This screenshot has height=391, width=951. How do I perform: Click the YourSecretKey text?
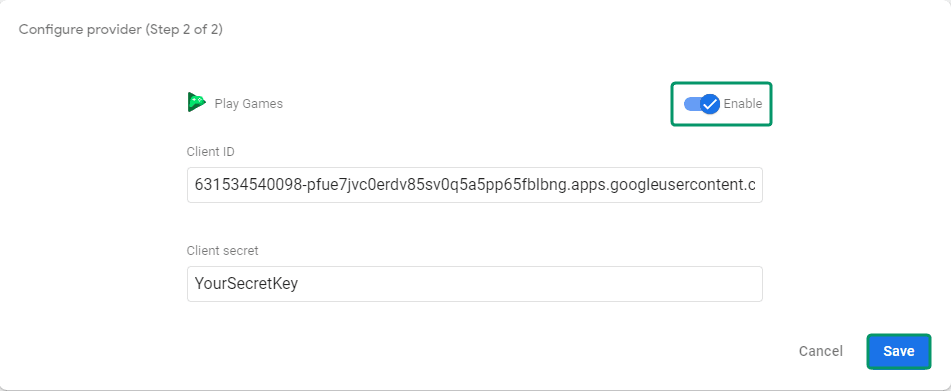[x=246, y=284]
